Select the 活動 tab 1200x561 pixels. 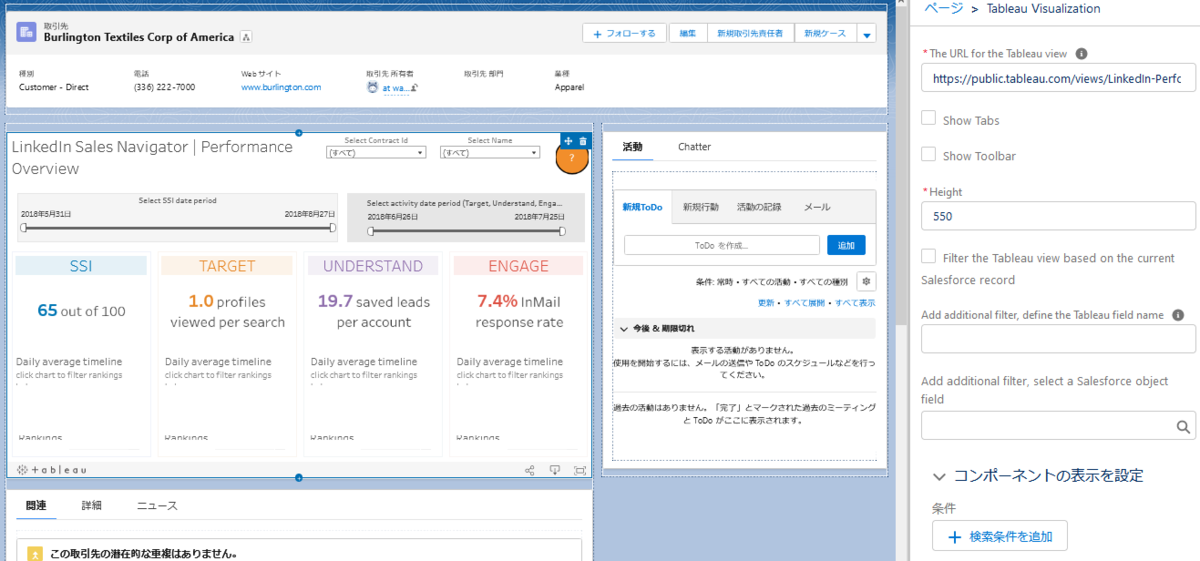[x=632, y=147]
